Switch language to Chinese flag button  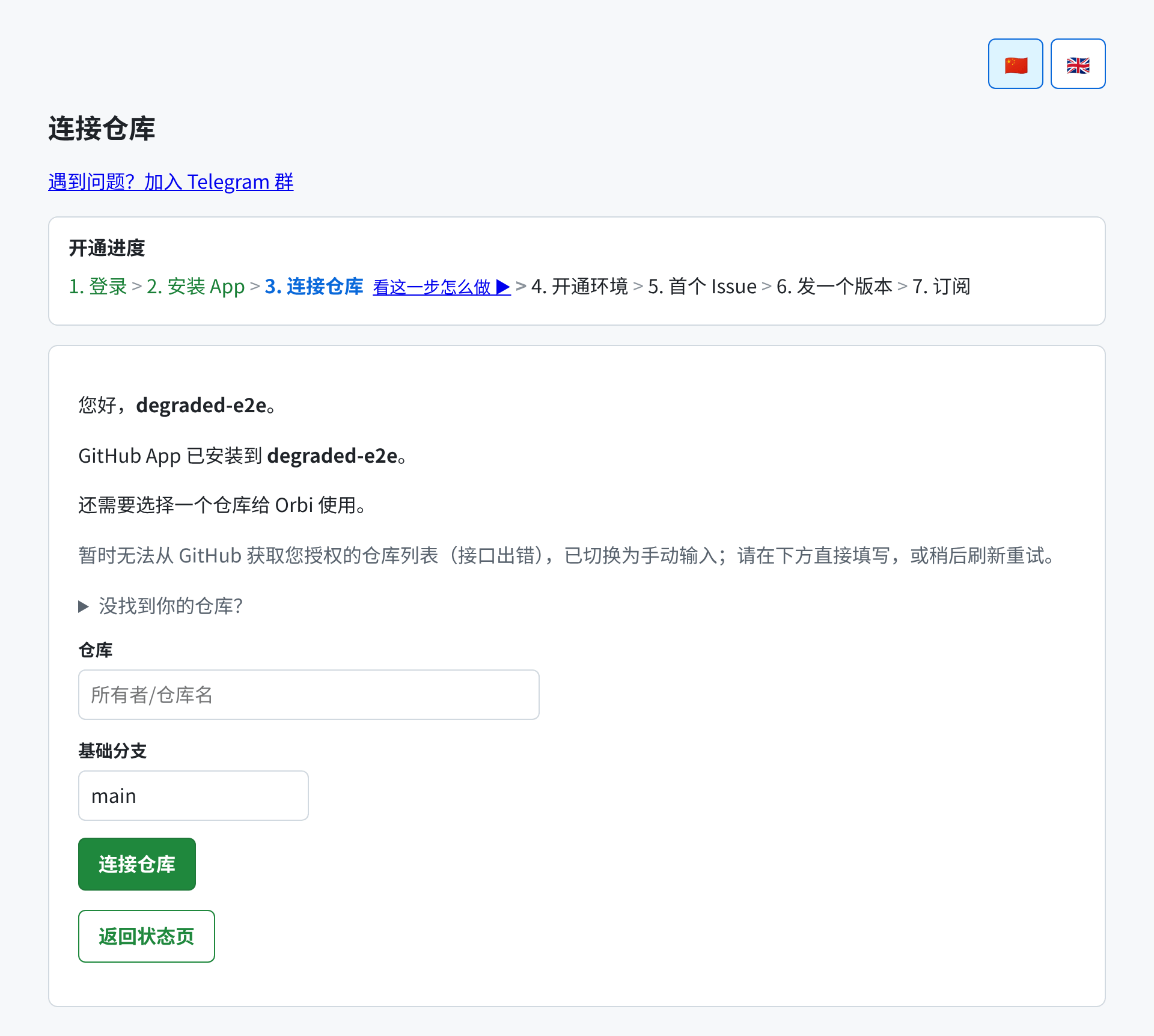point(1015,64)
